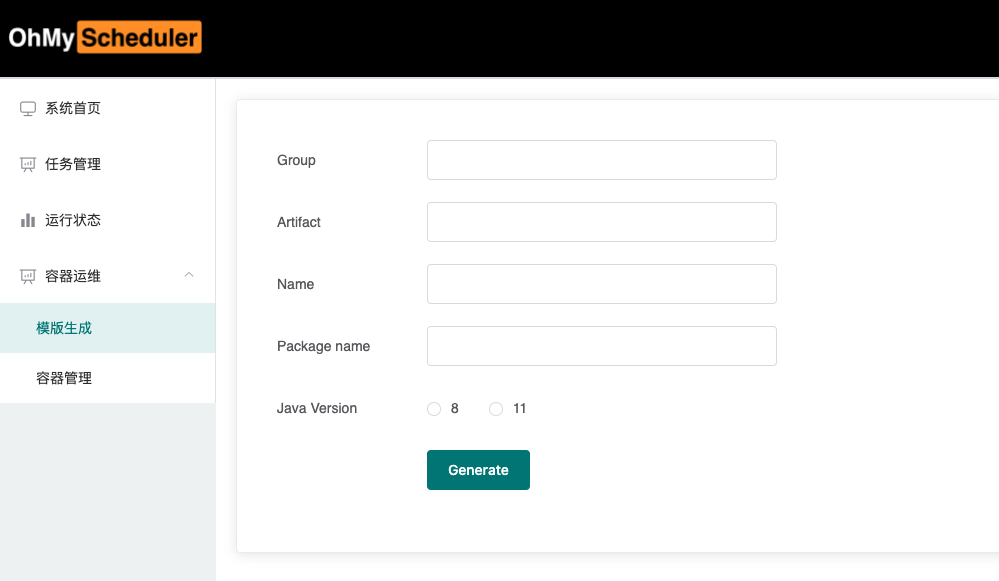Click the monitor icon beside 系统首页
Viewport: 999px width, 581px height.
click(27, 108)
